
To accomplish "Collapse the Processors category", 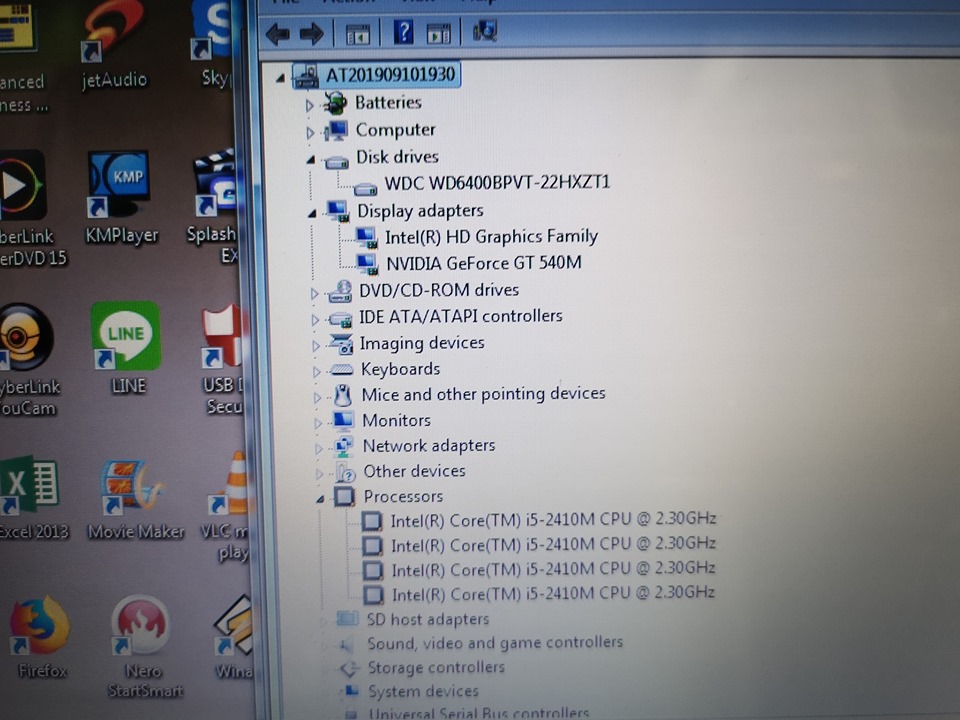I will 320,497.
